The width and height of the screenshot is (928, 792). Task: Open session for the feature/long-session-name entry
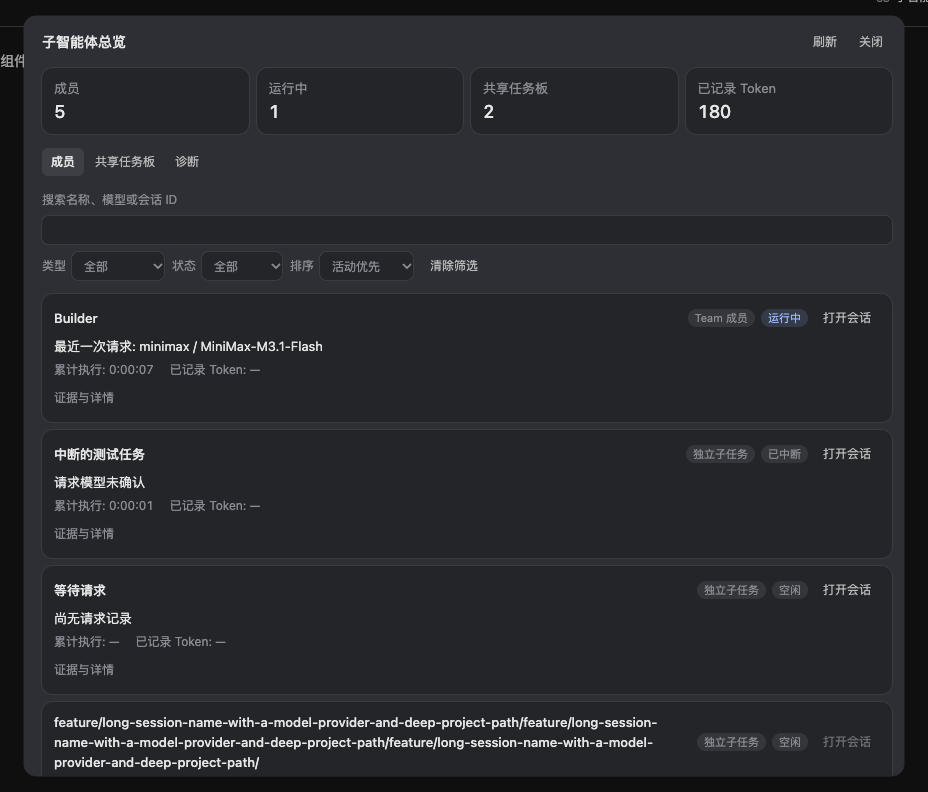846,742
